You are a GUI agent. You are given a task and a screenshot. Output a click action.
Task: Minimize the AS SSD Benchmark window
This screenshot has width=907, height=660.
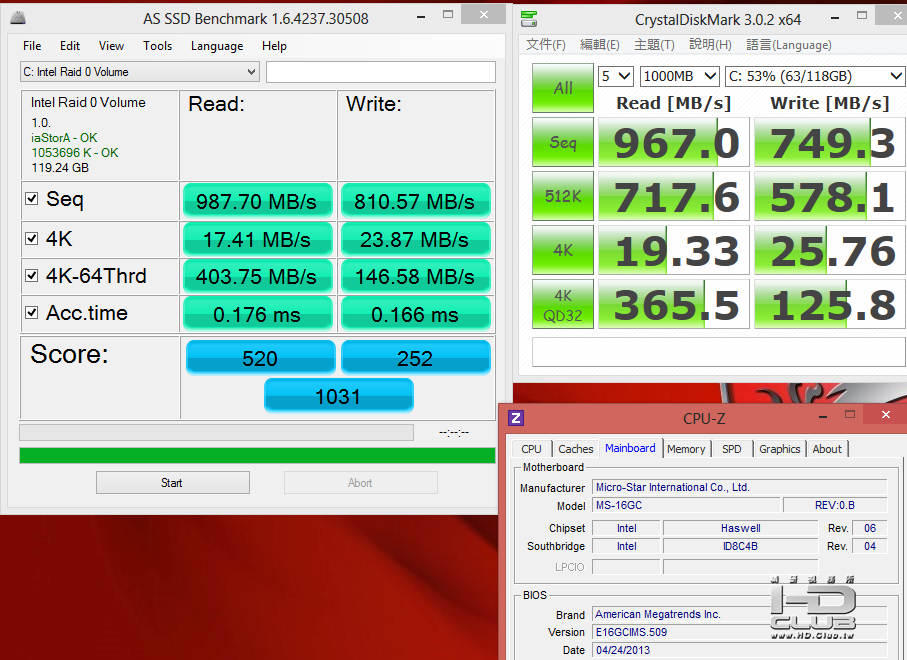coord(421,17)
